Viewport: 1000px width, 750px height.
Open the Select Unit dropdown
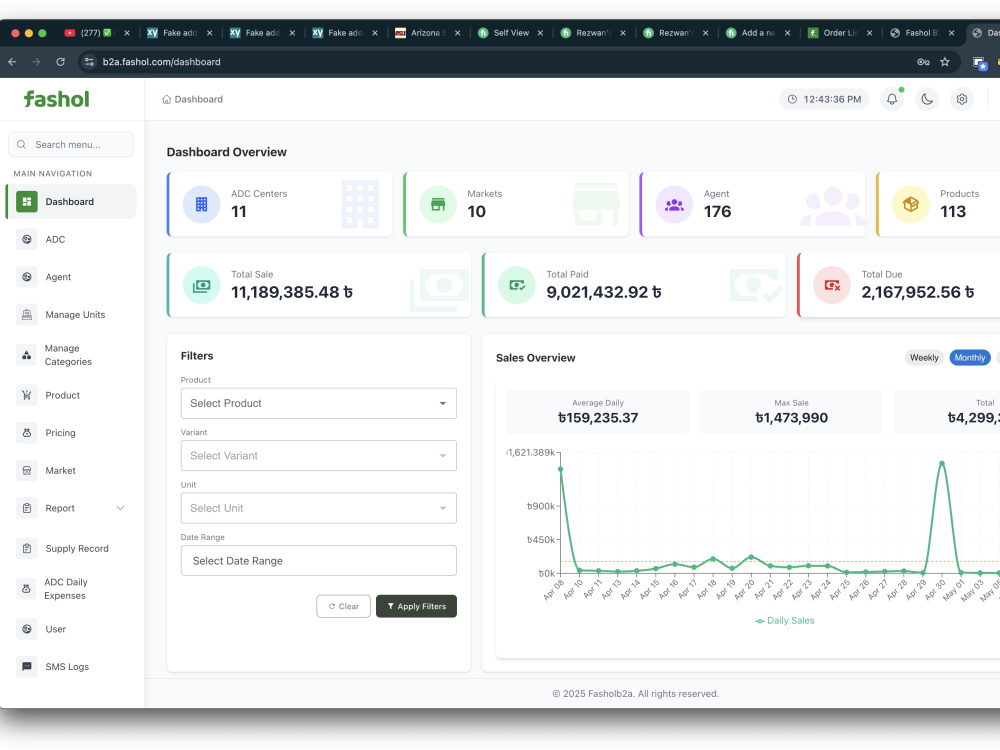(318, 508)
